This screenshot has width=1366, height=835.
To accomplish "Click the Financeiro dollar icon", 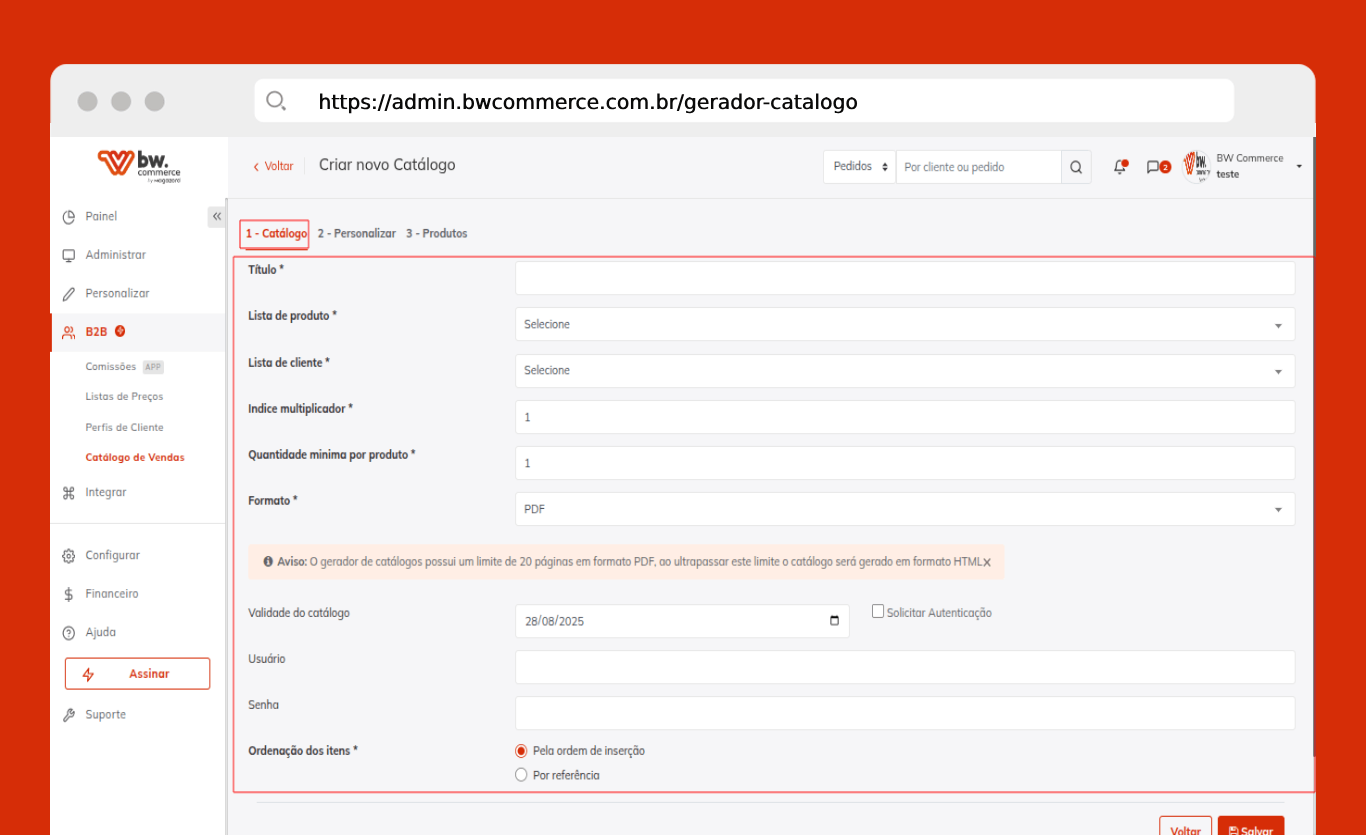I will [x=69, y=594].
